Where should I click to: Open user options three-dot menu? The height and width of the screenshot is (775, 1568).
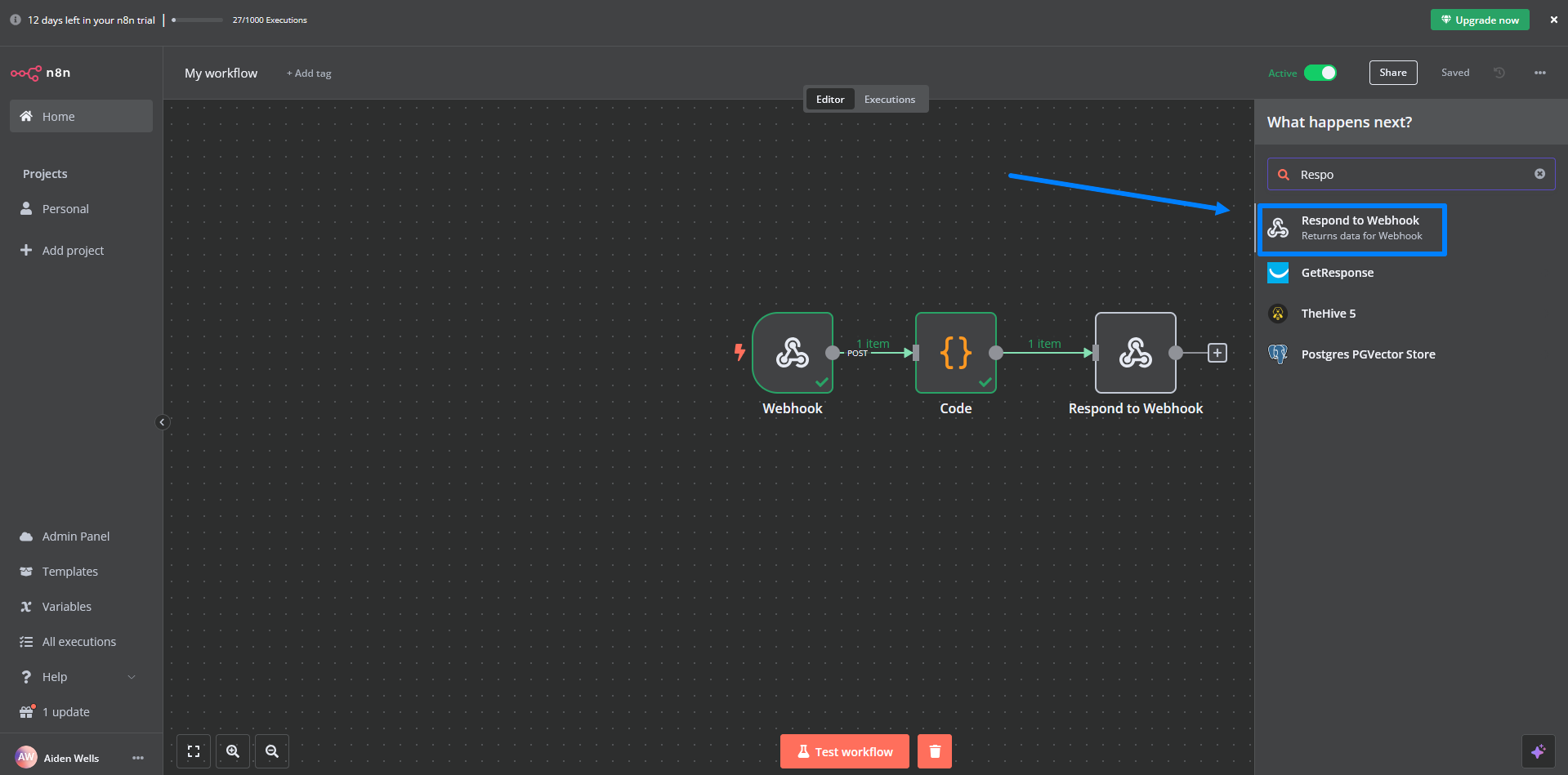click(138, 758)
